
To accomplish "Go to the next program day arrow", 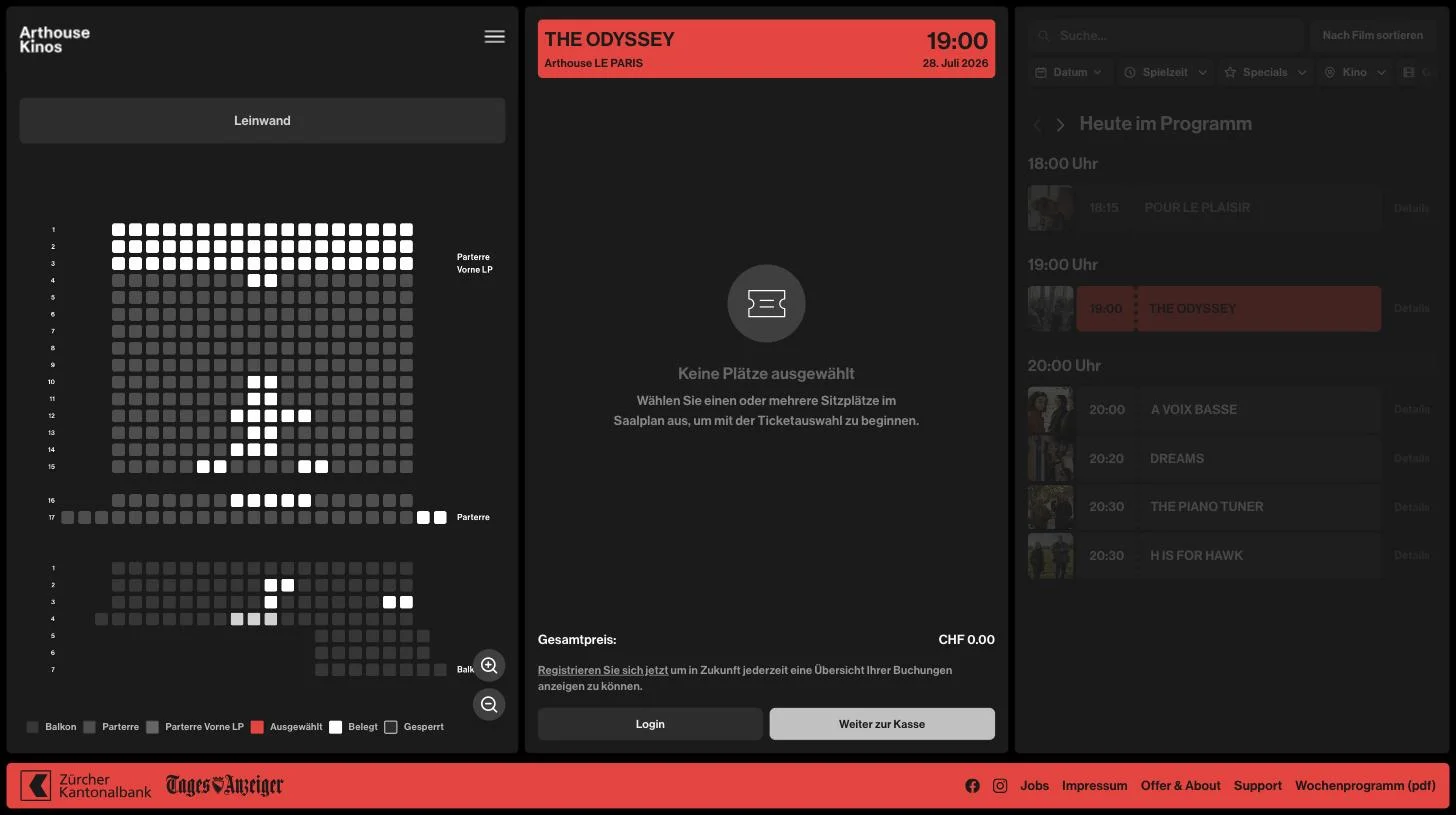I will [x=1061, y=125].
